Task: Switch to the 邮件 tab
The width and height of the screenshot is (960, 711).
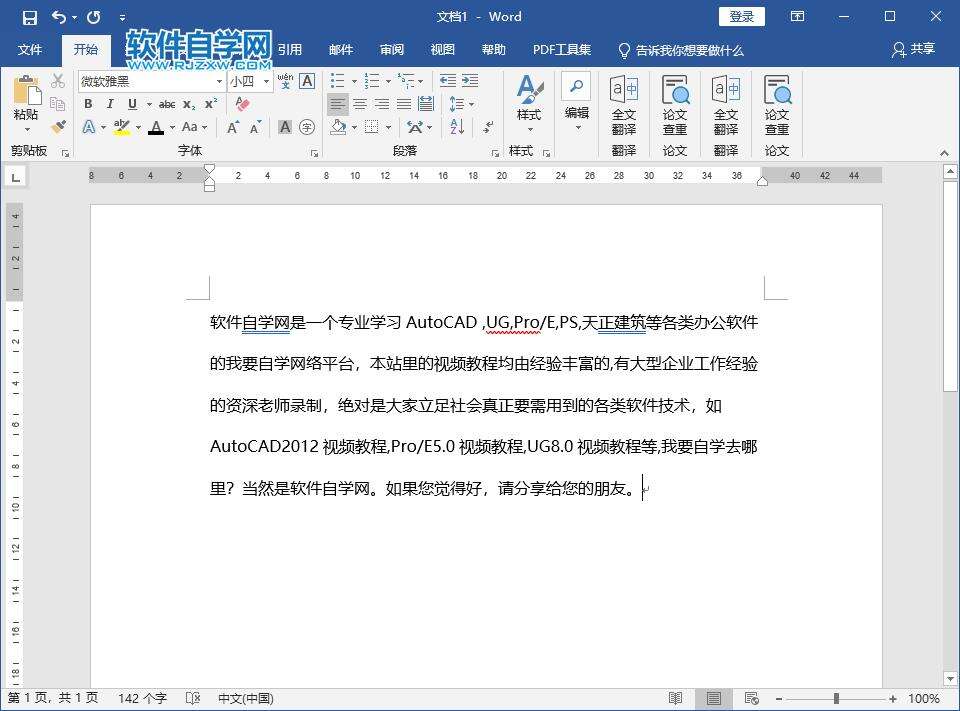Action: coord(340,50)
